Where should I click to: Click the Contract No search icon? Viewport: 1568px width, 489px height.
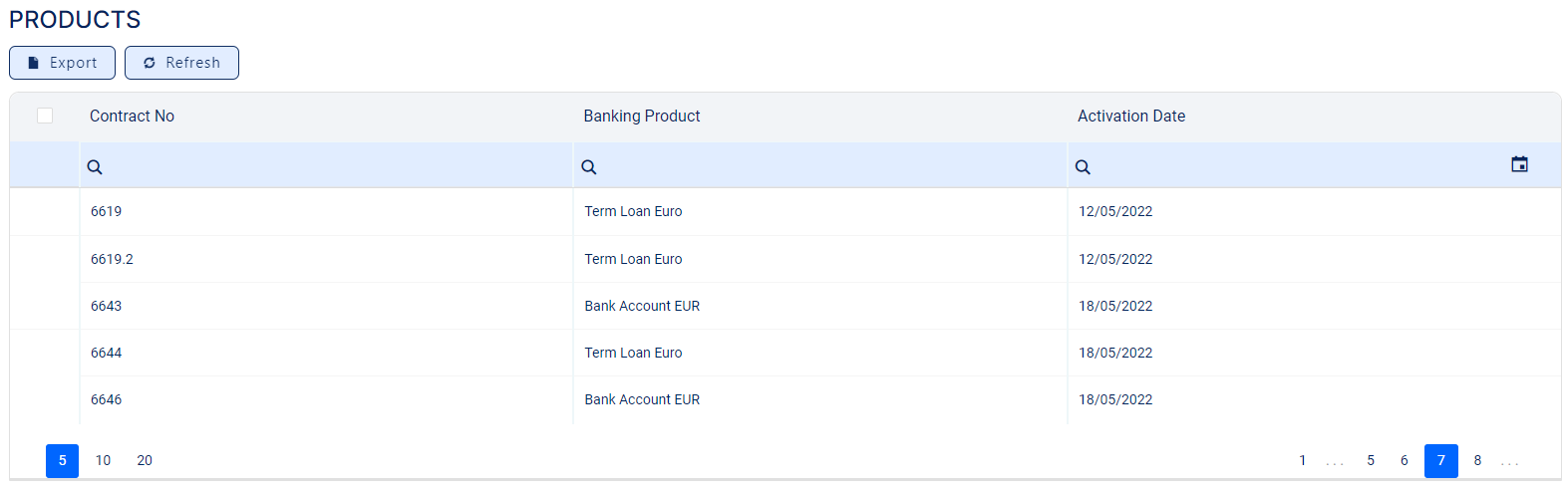pos(95,167)
